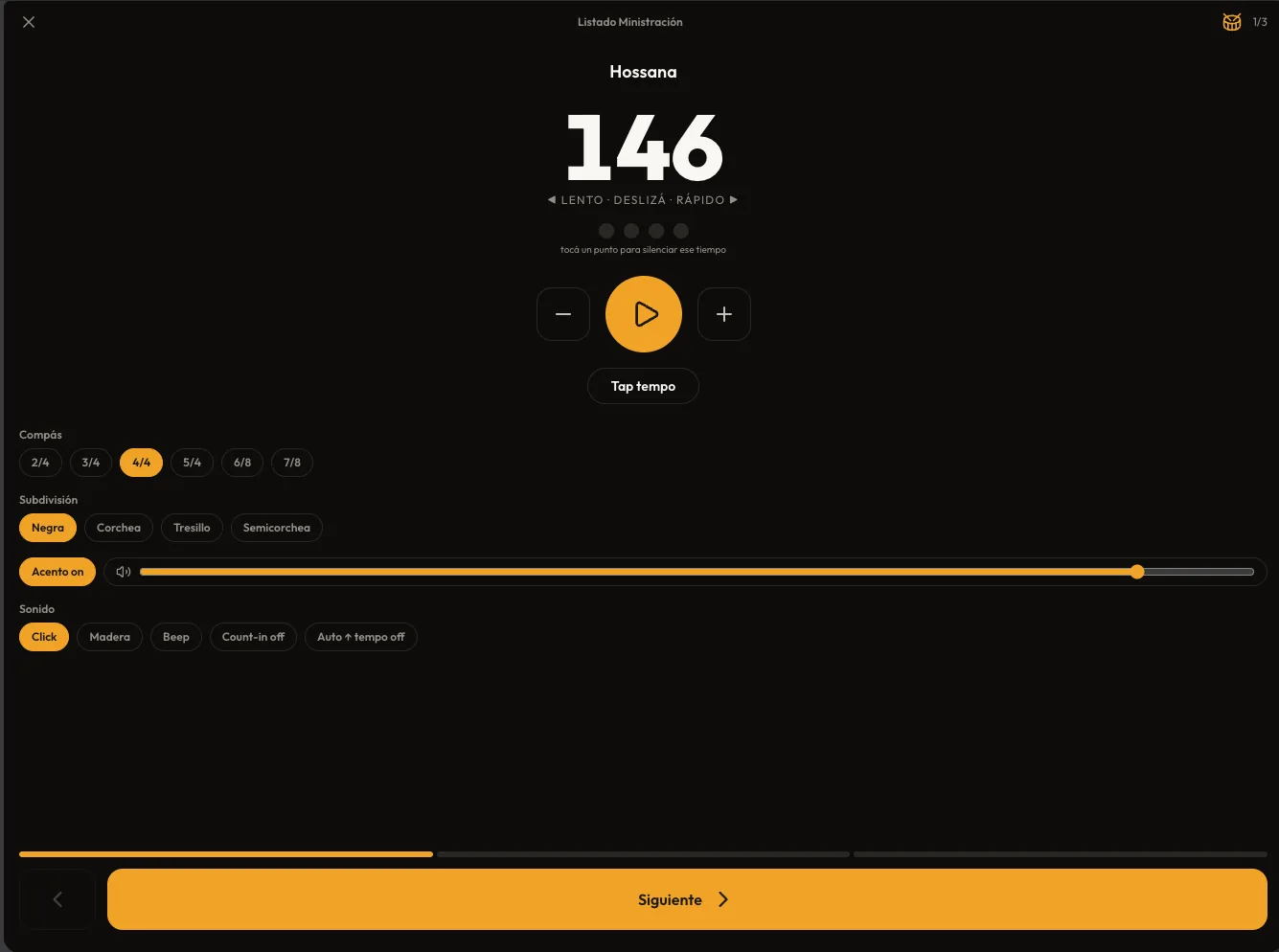Toggle the Acento on accent switch
The width and height of the screenshot is (1279, 952).
click(x=57, y=572)
